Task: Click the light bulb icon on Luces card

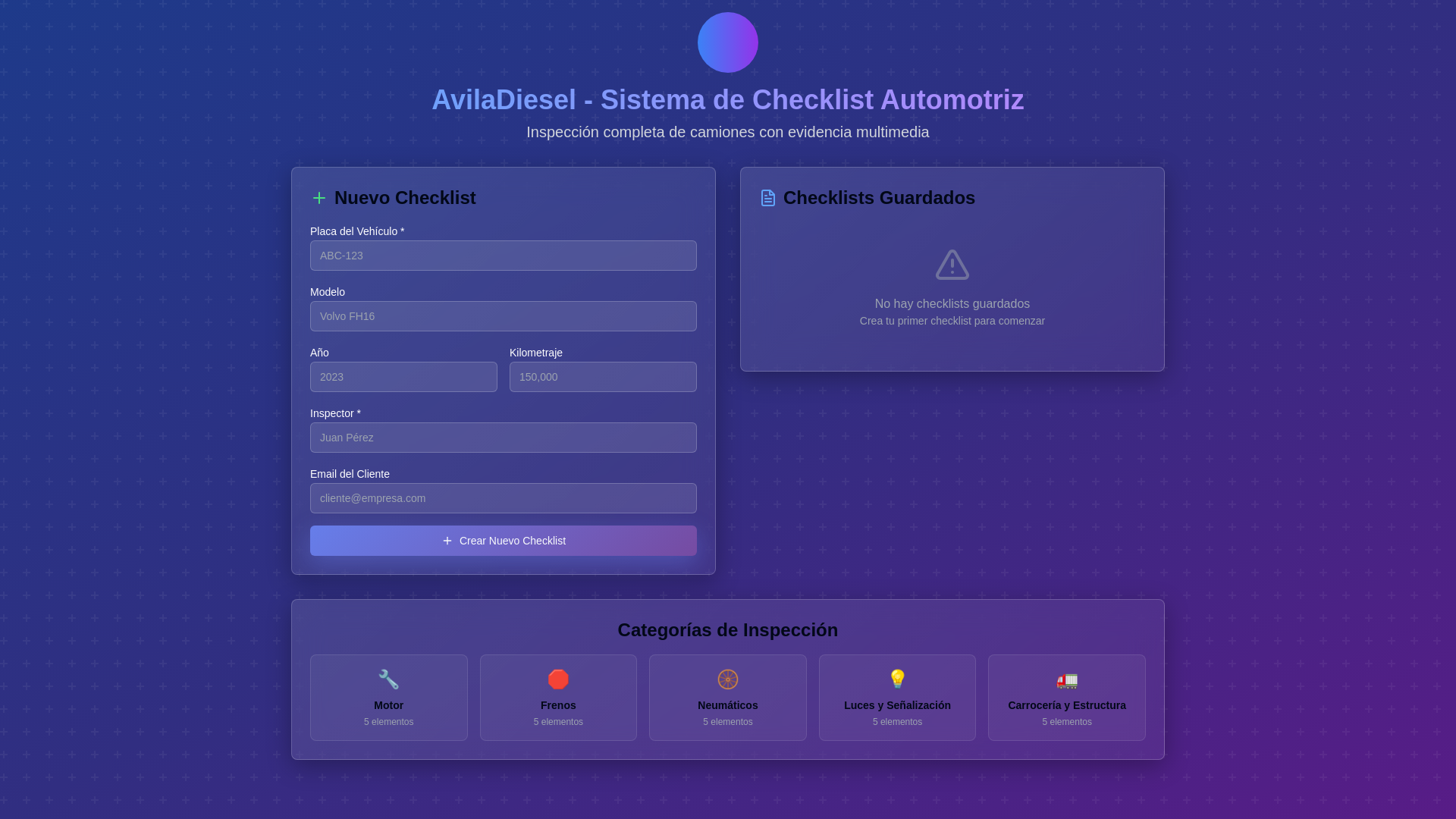Action: pos(897,679)
